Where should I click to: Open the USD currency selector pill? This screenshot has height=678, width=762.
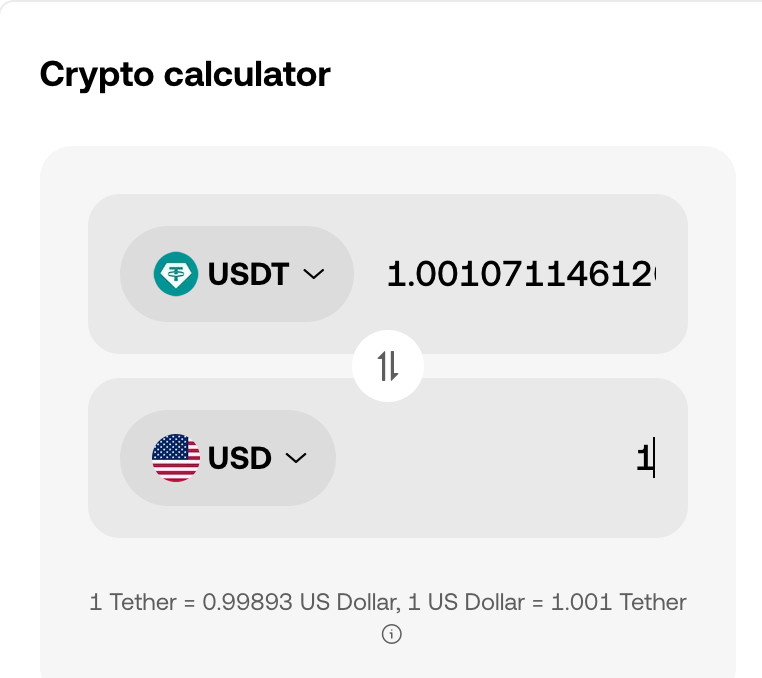(x=228, y=457)
